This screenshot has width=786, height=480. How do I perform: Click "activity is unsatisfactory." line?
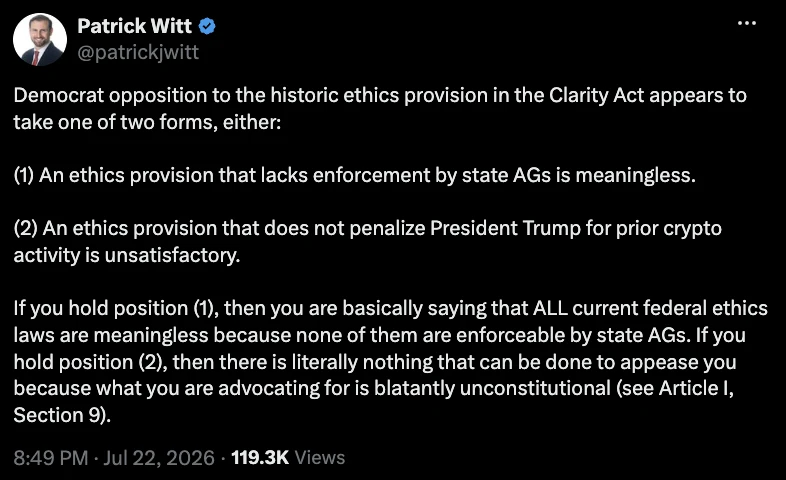127,255
